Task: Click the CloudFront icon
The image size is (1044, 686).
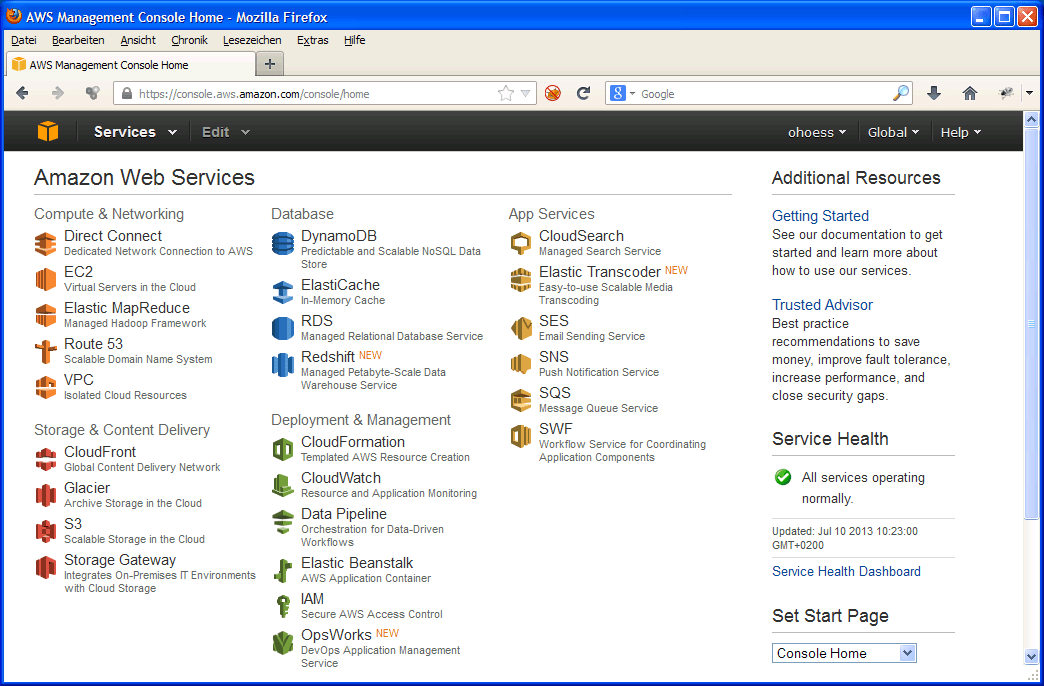Action: tap(45, 460)
